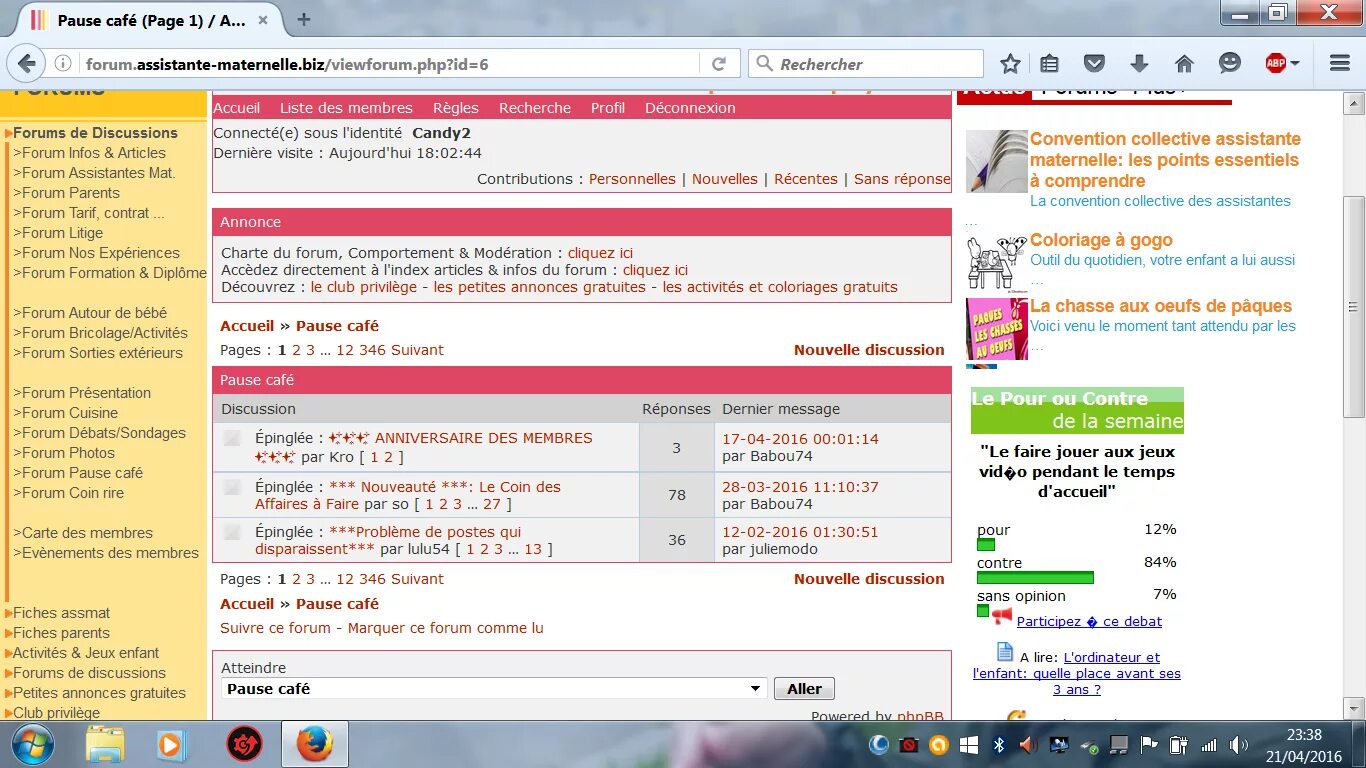Screen dimensions: 1366x768
Task: Click in the Rechercher search box
Action: 865,64
